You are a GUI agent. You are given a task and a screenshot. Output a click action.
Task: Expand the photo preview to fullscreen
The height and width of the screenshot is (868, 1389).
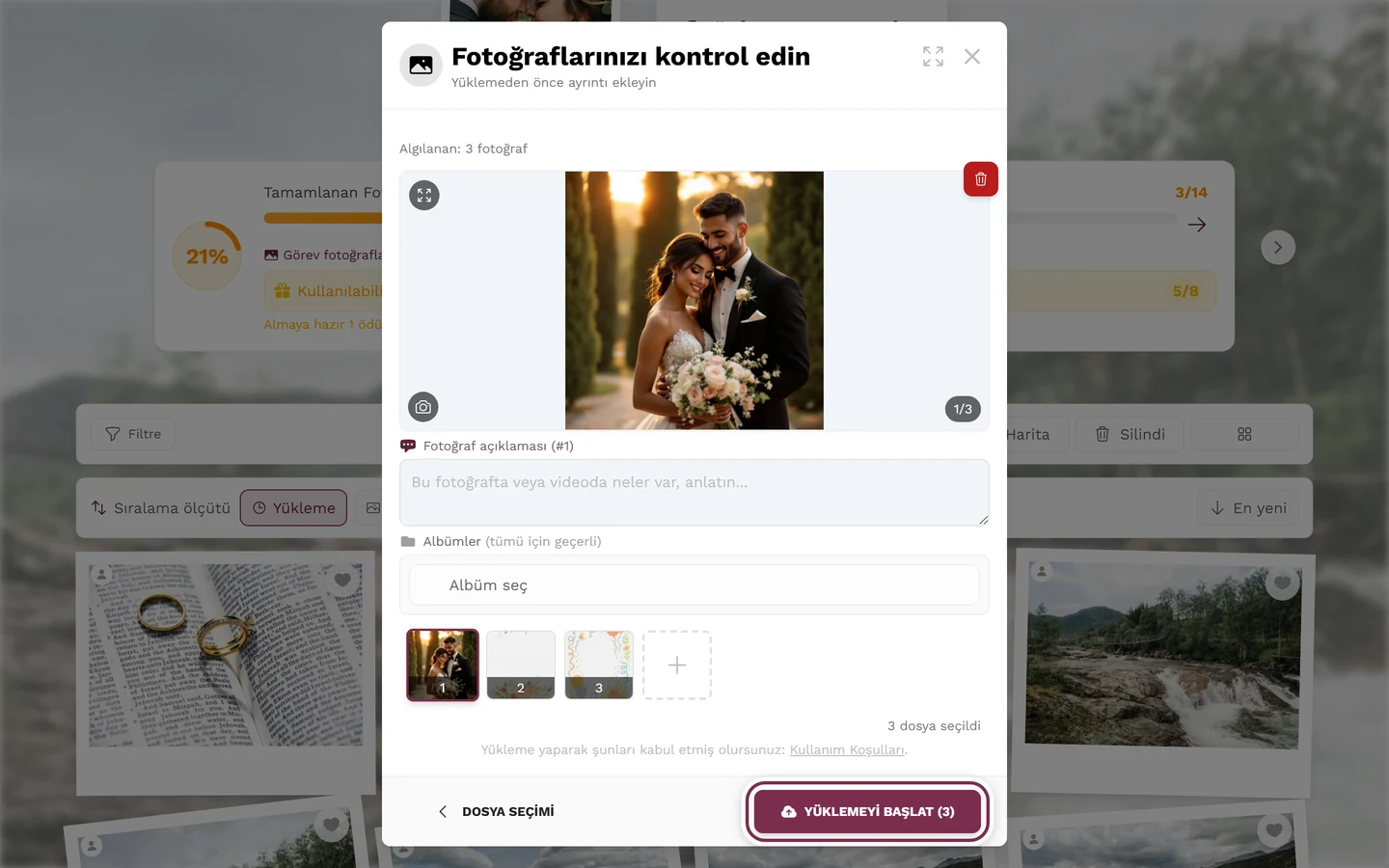coord(424,196)
